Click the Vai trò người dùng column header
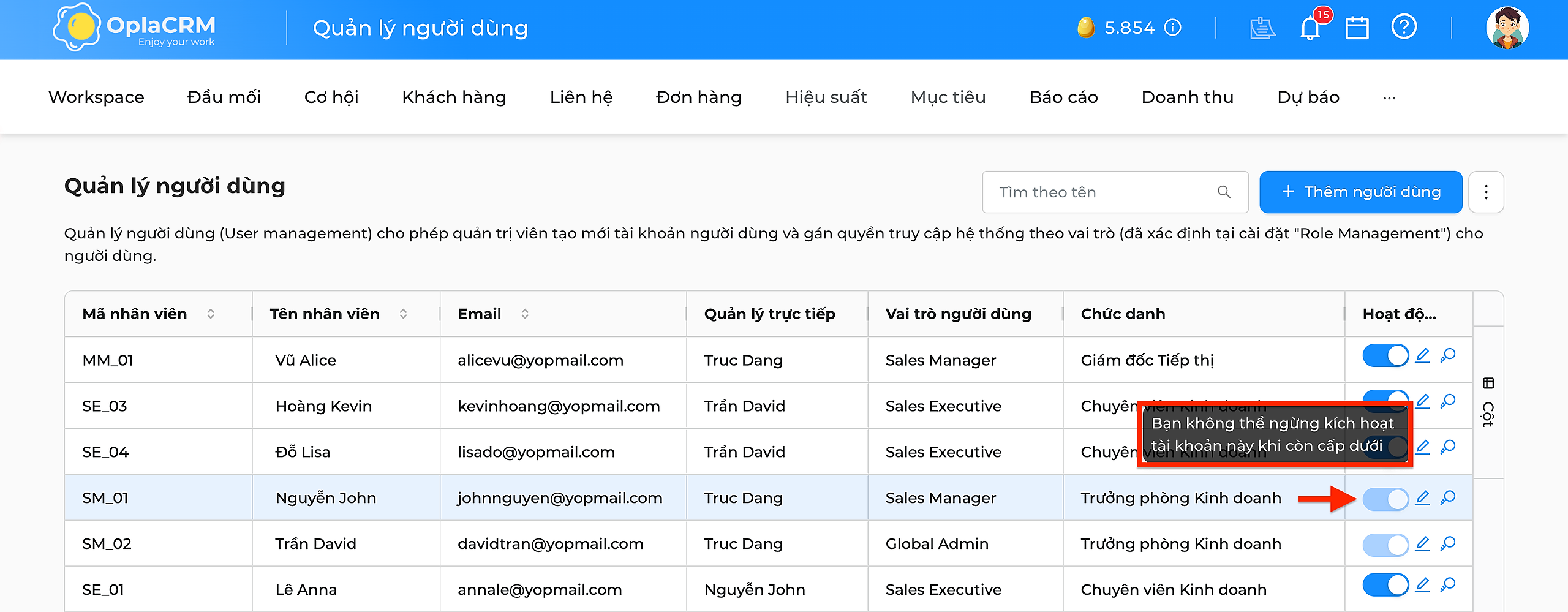1568x612 pixels. coord(959,314)
